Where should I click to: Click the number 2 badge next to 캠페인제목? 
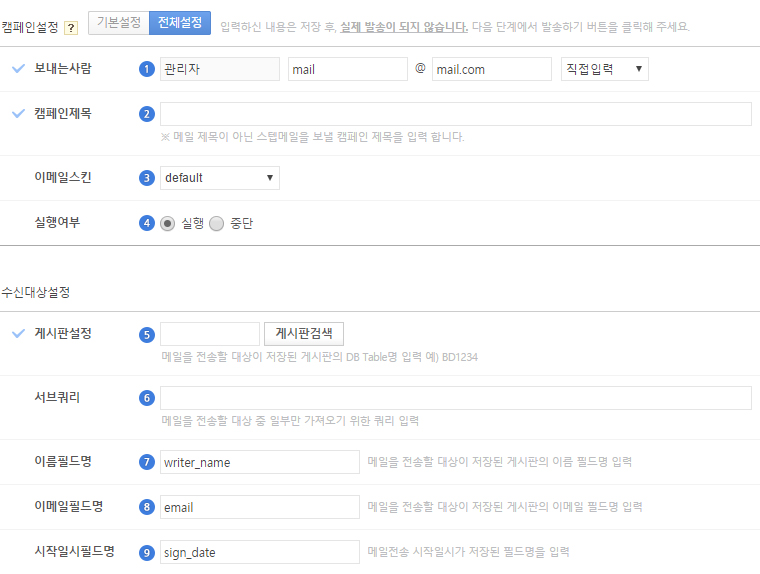click(147, 114)
